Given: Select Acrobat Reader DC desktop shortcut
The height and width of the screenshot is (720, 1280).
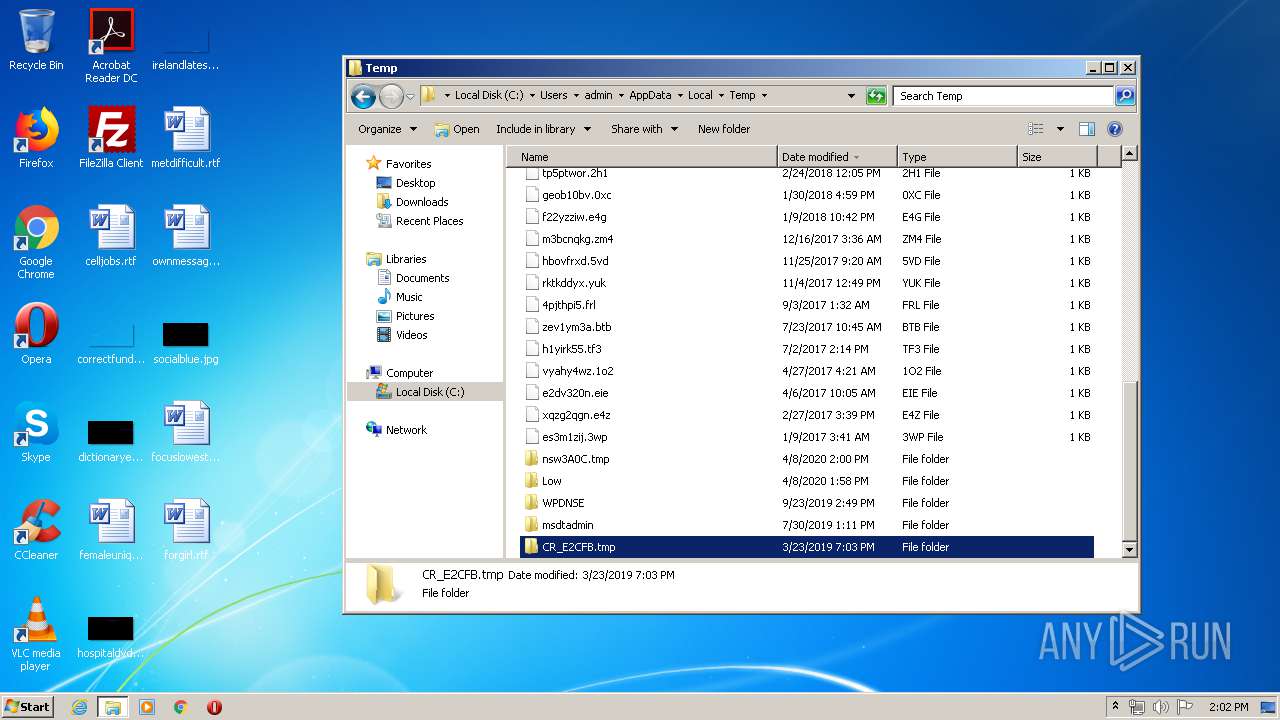Looking at the screenshot, I should tap(111, 46).
